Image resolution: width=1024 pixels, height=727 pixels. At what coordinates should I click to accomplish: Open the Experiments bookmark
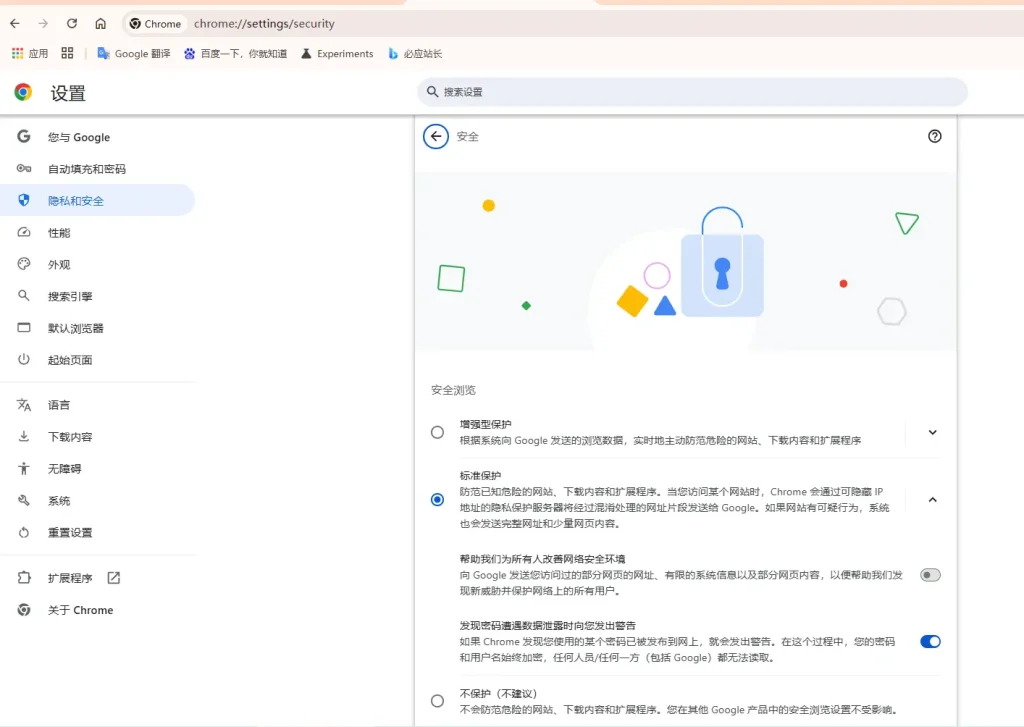coord(337,54)
